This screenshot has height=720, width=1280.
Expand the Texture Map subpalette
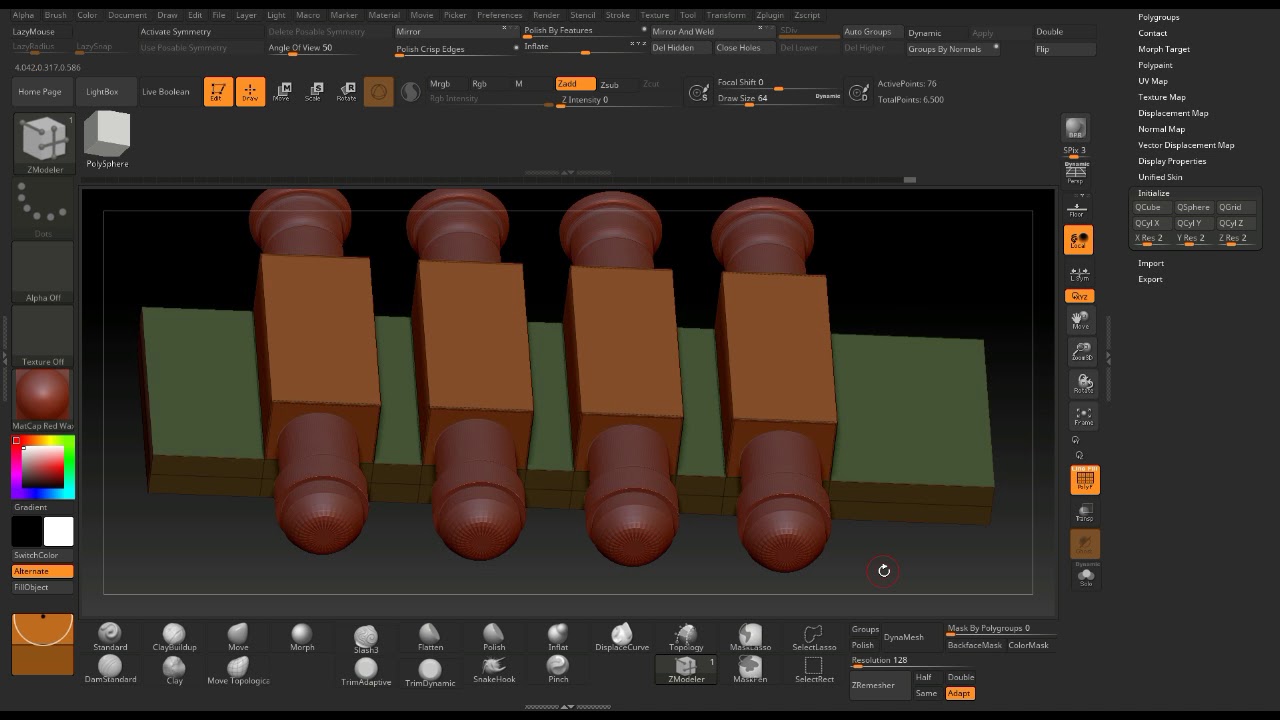[1161, 97]
